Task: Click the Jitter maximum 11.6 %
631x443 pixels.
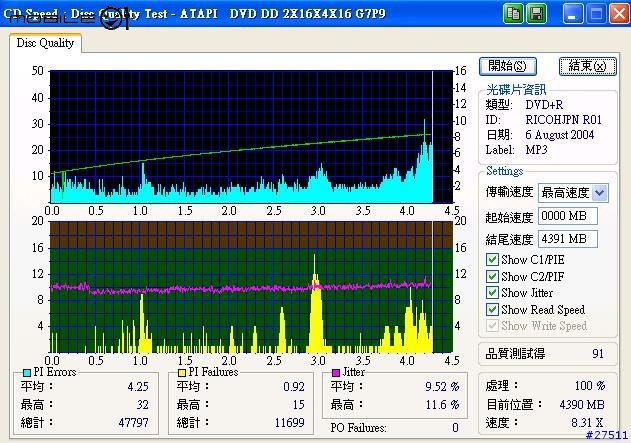Action: (x=442, y=405)
